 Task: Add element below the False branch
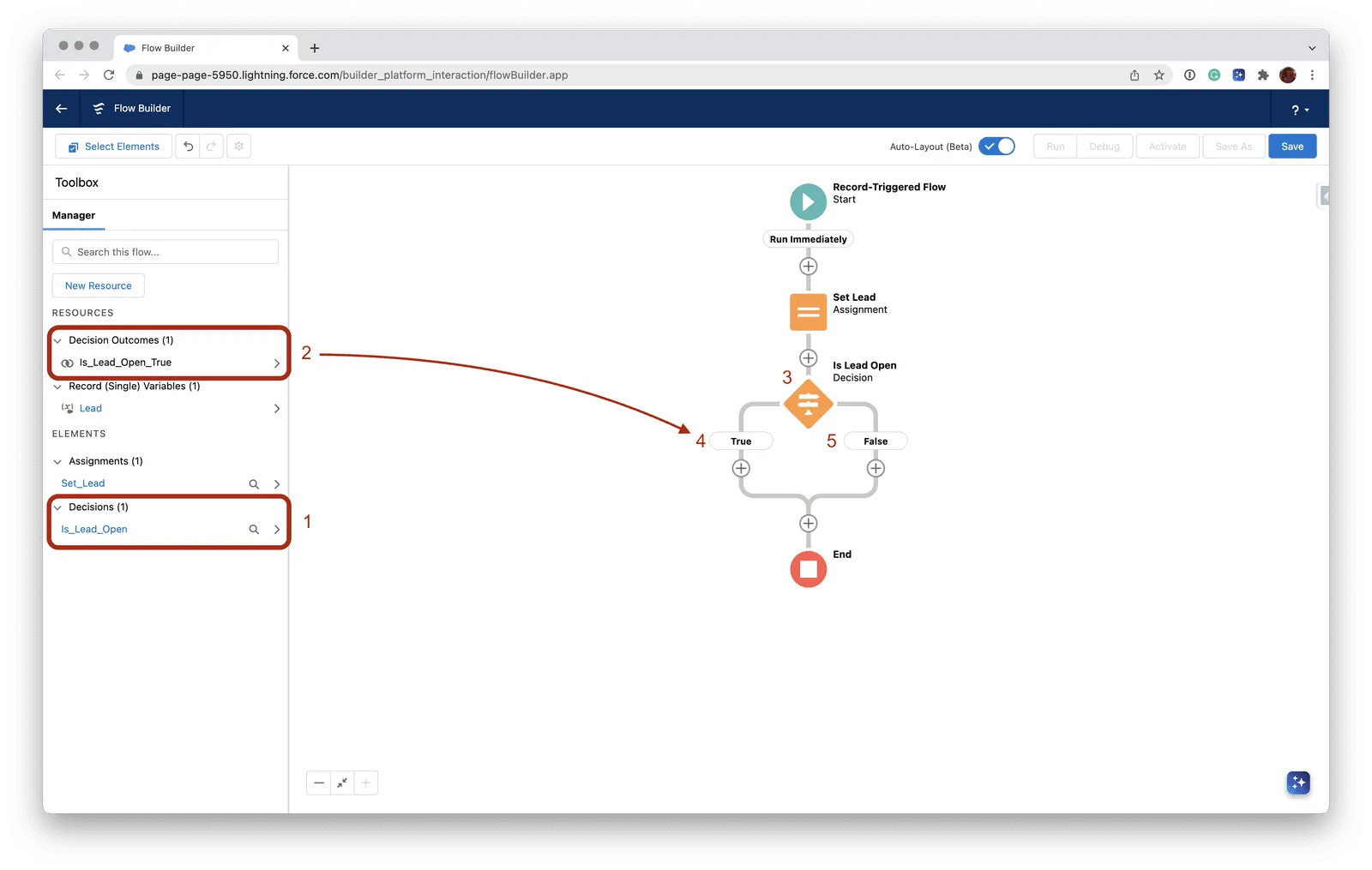(876, 468)
